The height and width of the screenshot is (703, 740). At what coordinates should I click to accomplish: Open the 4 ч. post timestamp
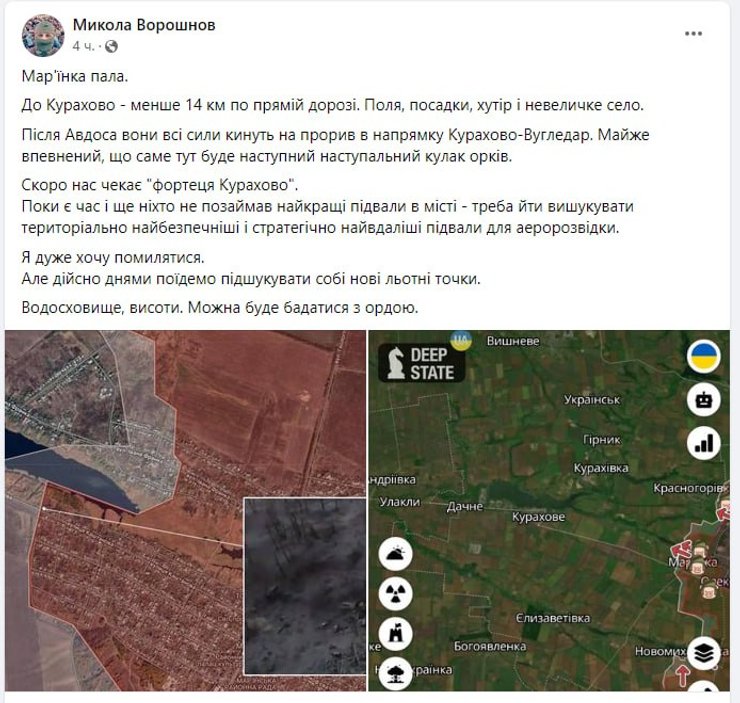click(x=83, y=46)
